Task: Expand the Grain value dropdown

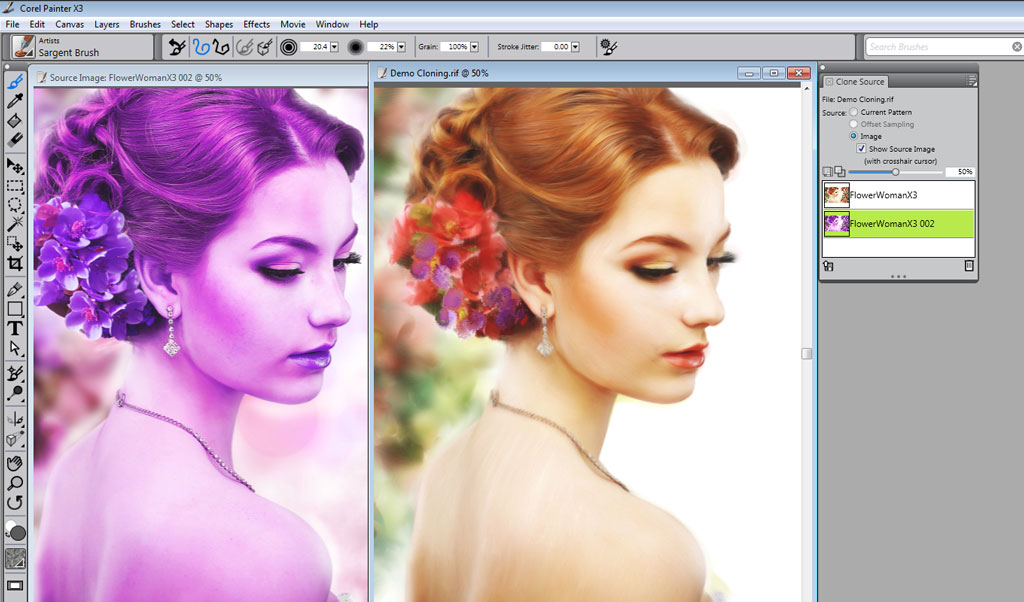Action: click(x=473, y=46)
